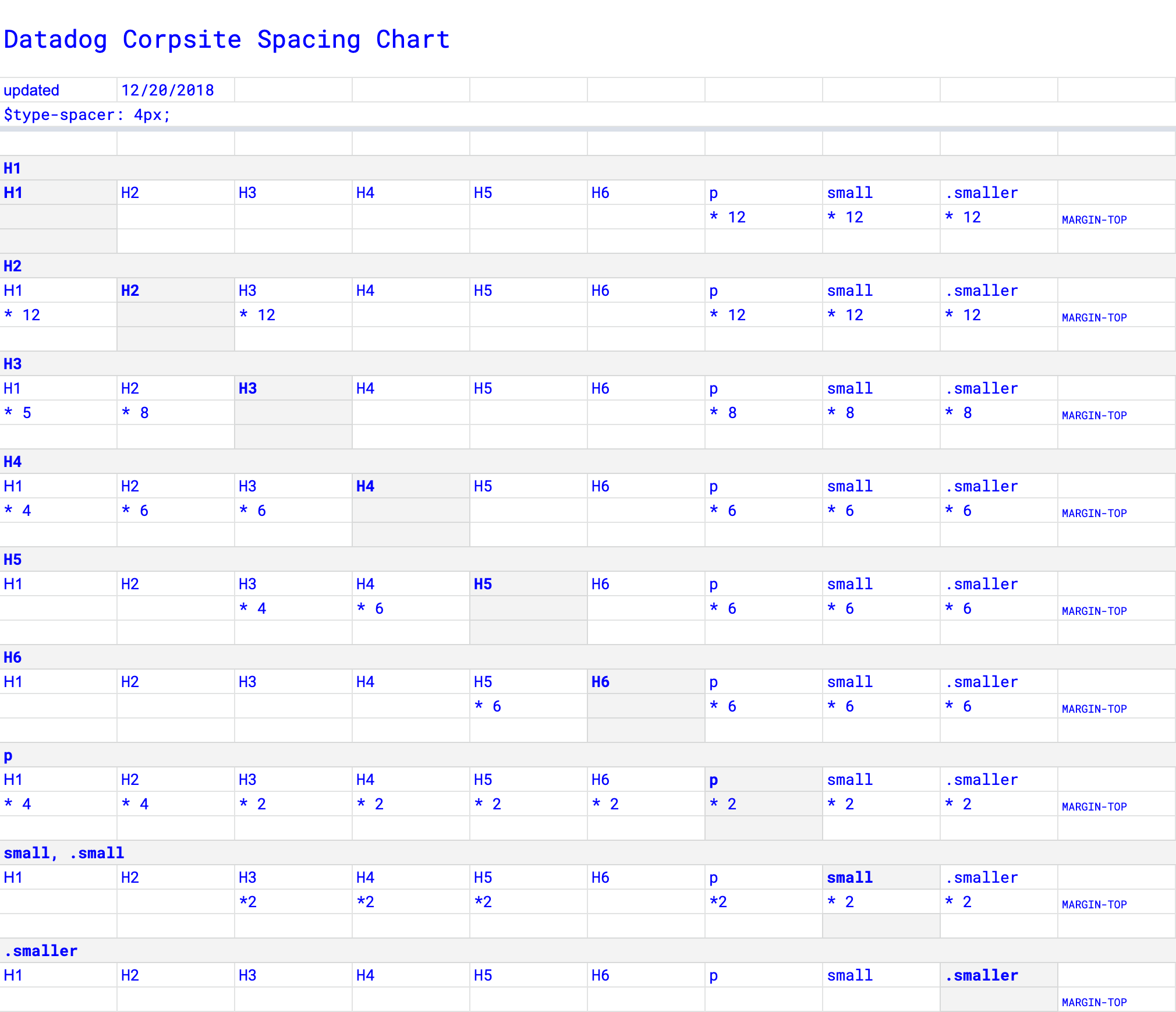Select the 'small, .small' section header
1176x1012 pixels.
point(588,853)
